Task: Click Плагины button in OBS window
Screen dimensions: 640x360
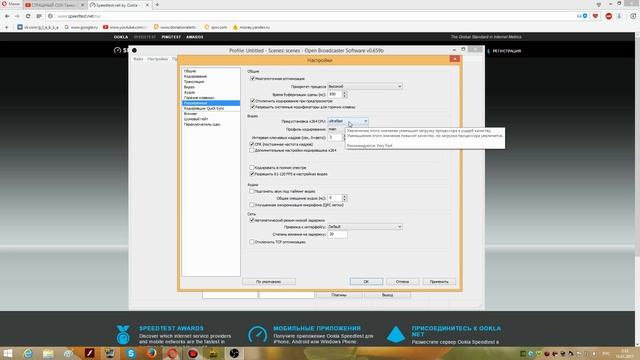Action: [x=339, y=295]
